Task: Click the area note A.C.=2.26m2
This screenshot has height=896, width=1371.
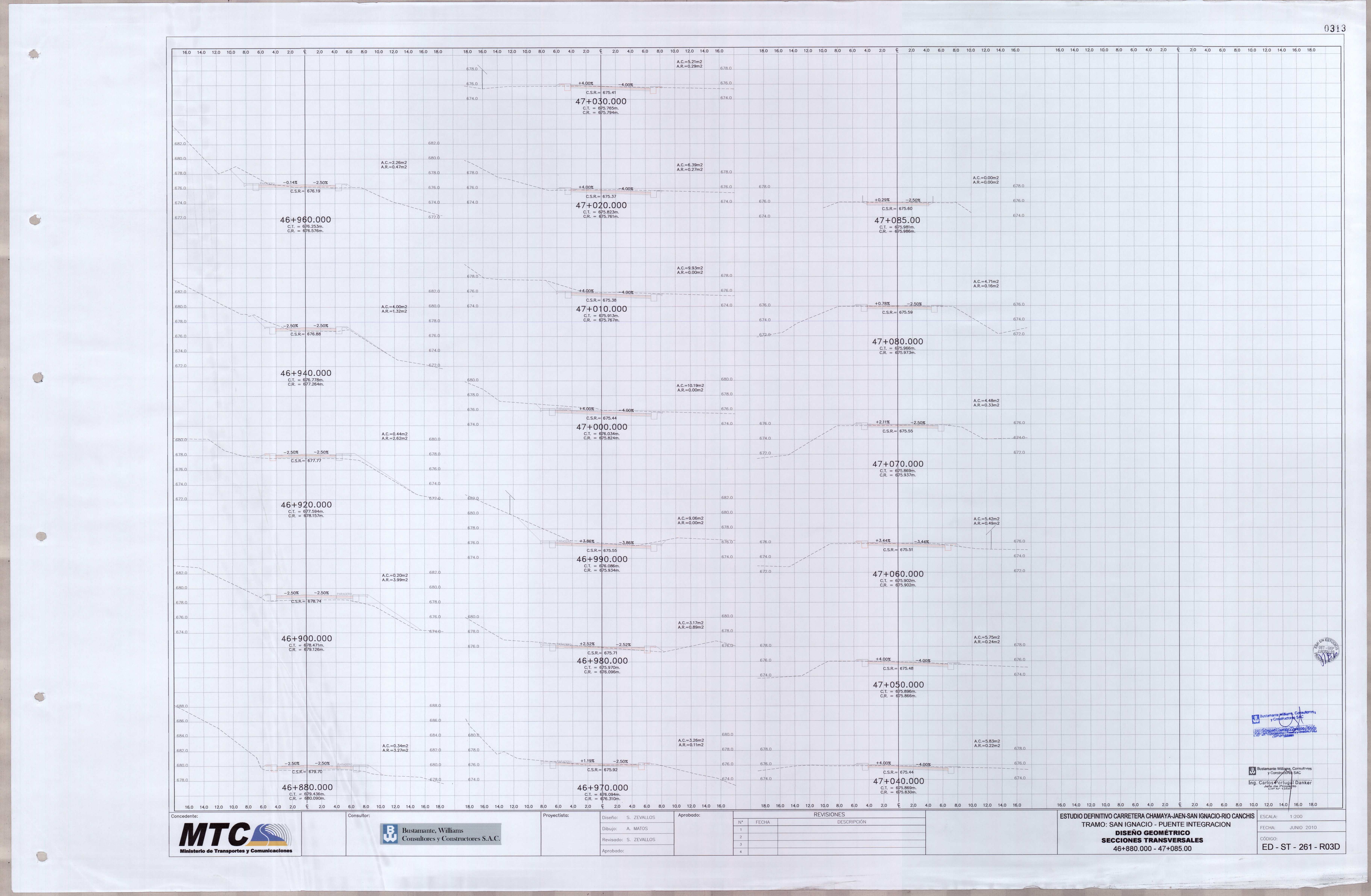Action: [394, 163]
